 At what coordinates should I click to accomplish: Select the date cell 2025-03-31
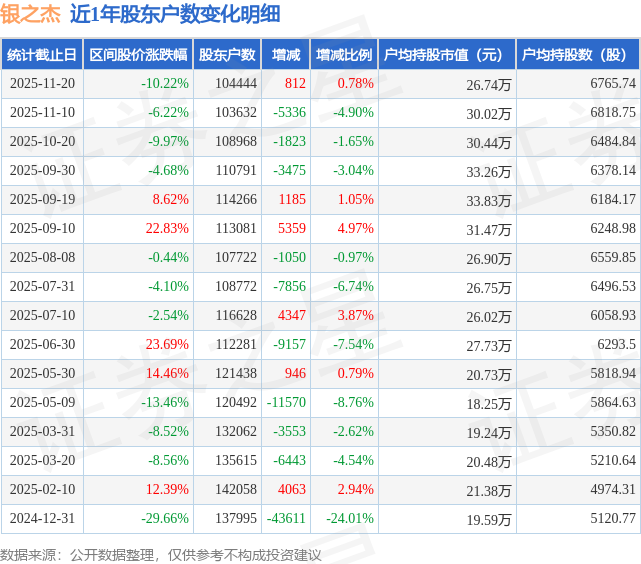(43, 432)
